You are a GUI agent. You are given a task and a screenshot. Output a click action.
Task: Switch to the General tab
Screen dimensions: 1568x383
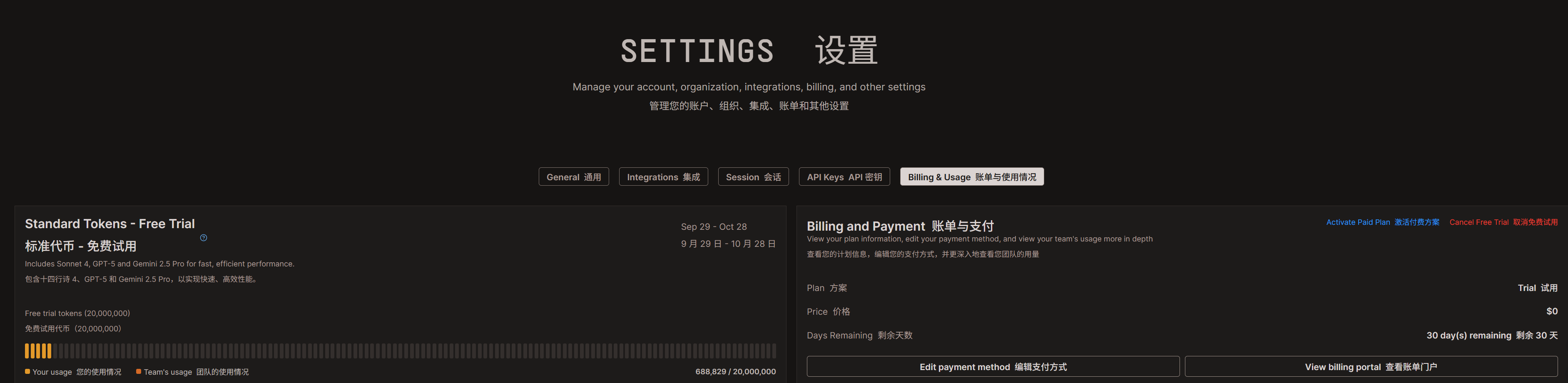573,177
